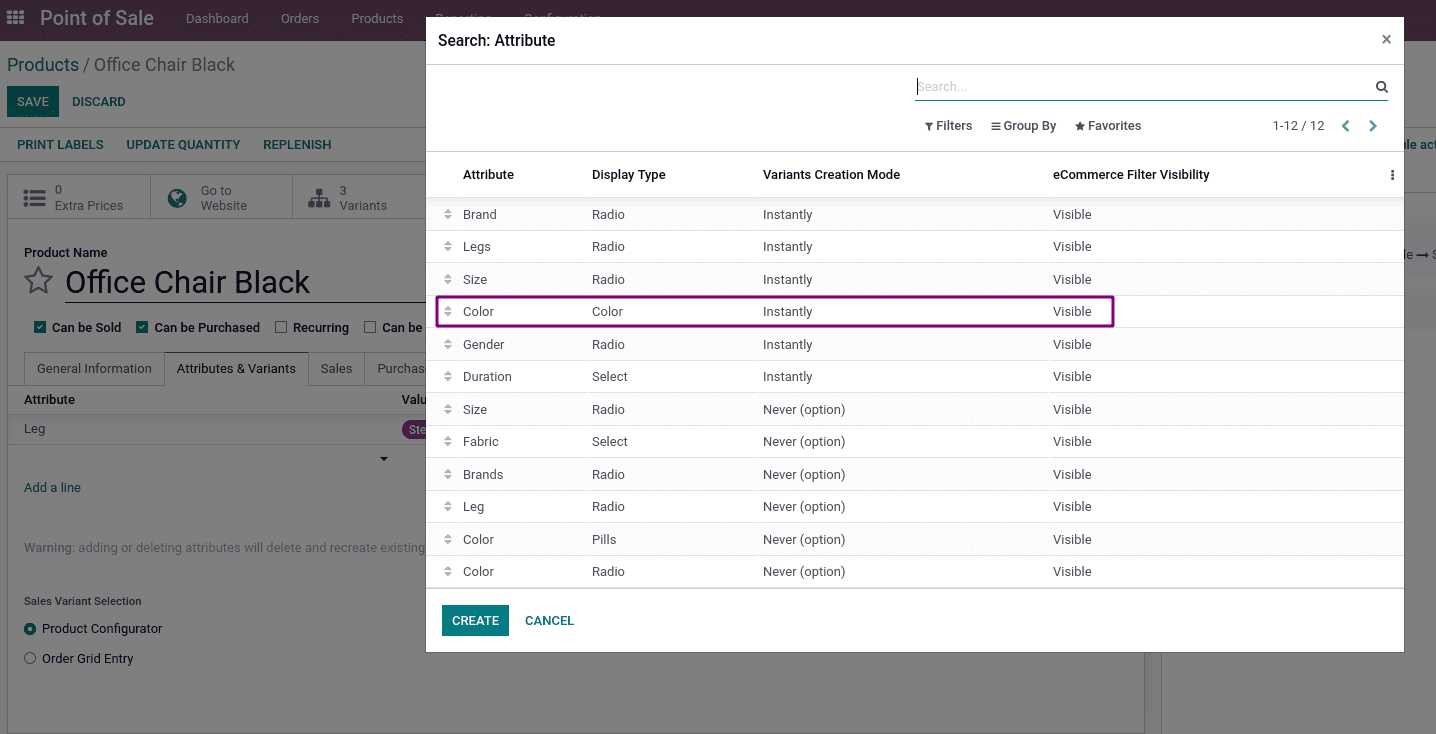Image resolution: width=1436 pixels, height=734 pixels.
Task: Open the Group By dropdown
Action: point(1023,126)
